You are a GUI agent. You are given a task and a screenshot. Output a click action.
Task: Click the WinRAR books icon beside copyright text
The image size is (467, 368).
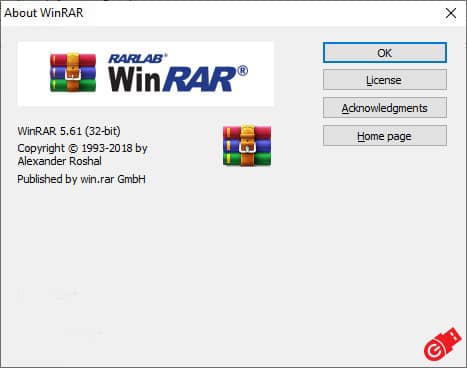coord(247,145)
